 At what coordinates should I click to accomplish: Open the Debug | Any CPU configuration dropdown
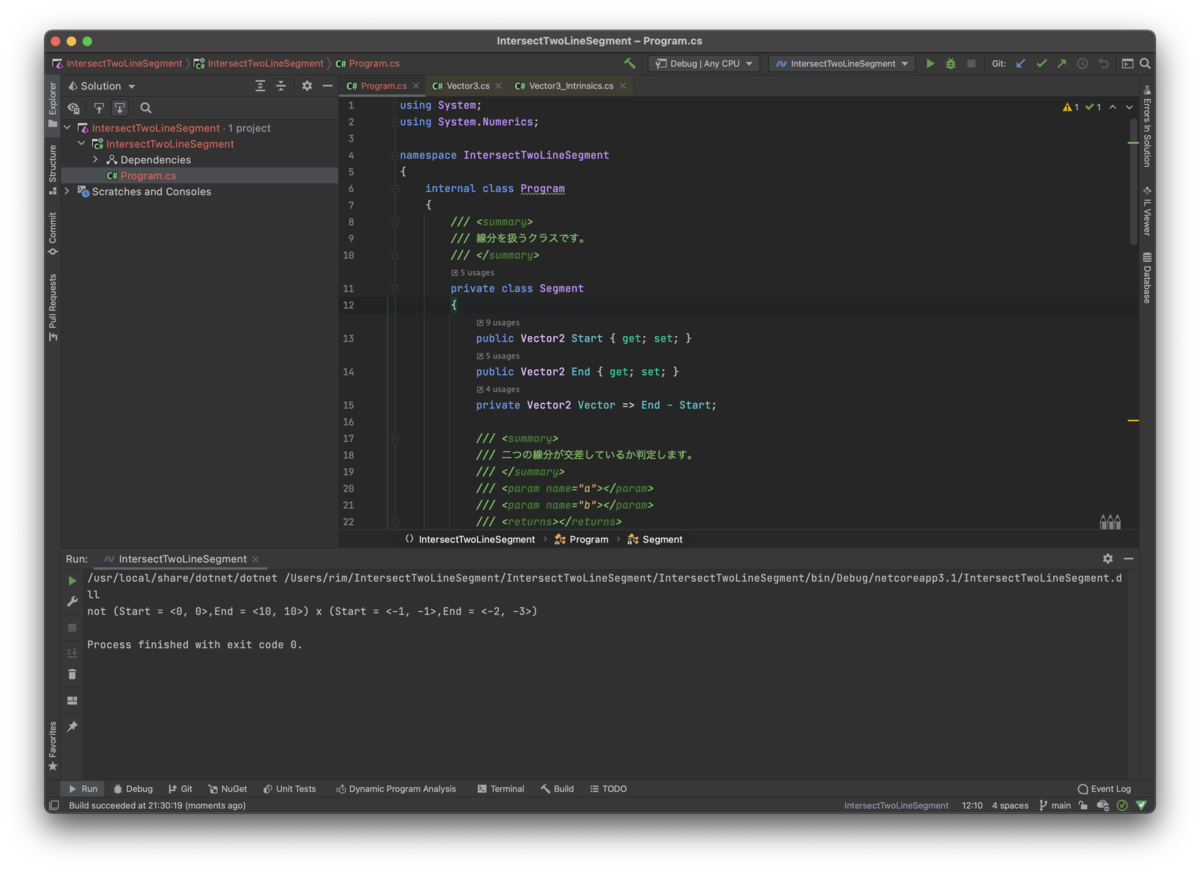[x=704, y=63]
